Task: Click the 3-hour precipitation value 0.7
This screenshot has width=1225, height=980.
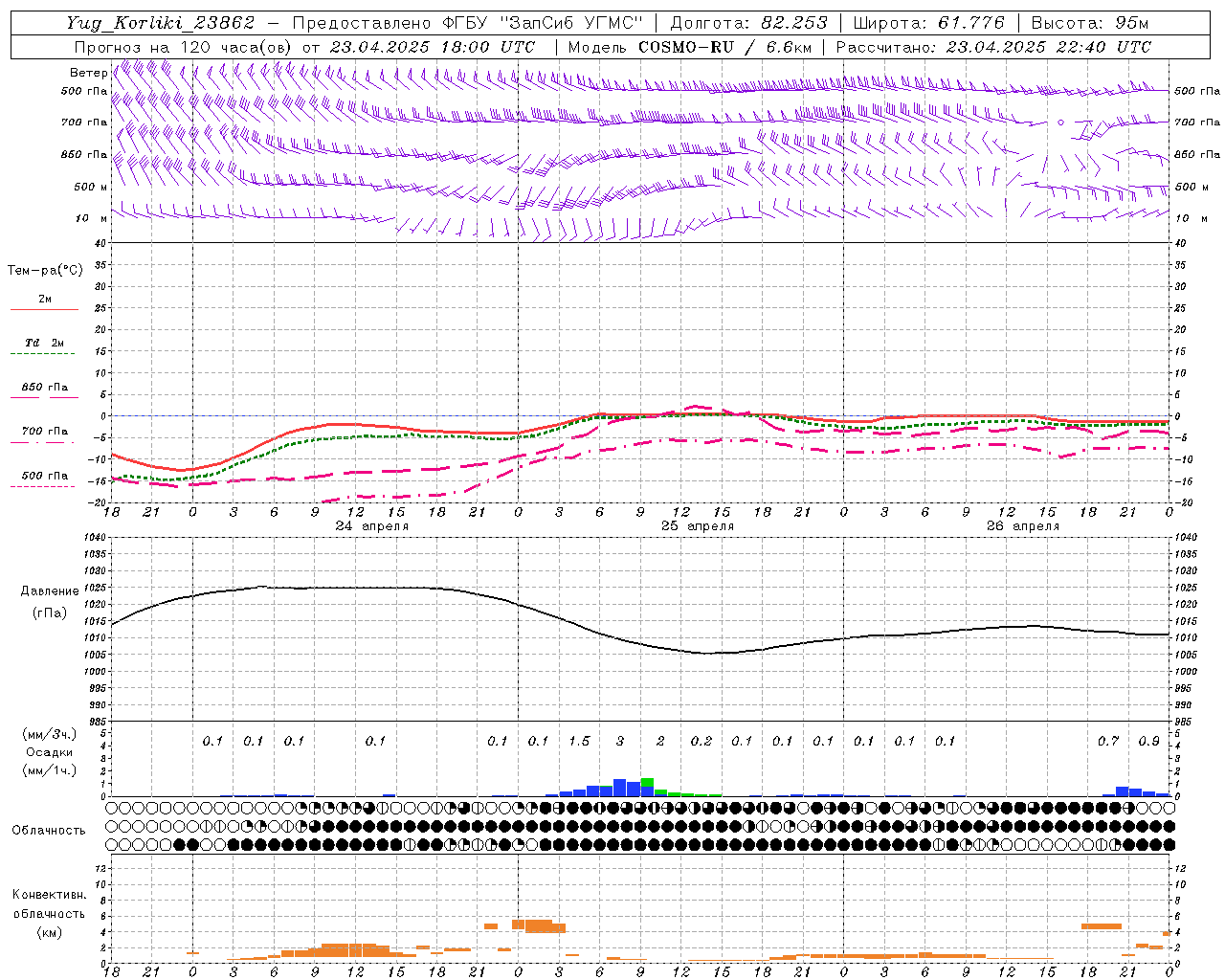Action: click(1108, 741)
